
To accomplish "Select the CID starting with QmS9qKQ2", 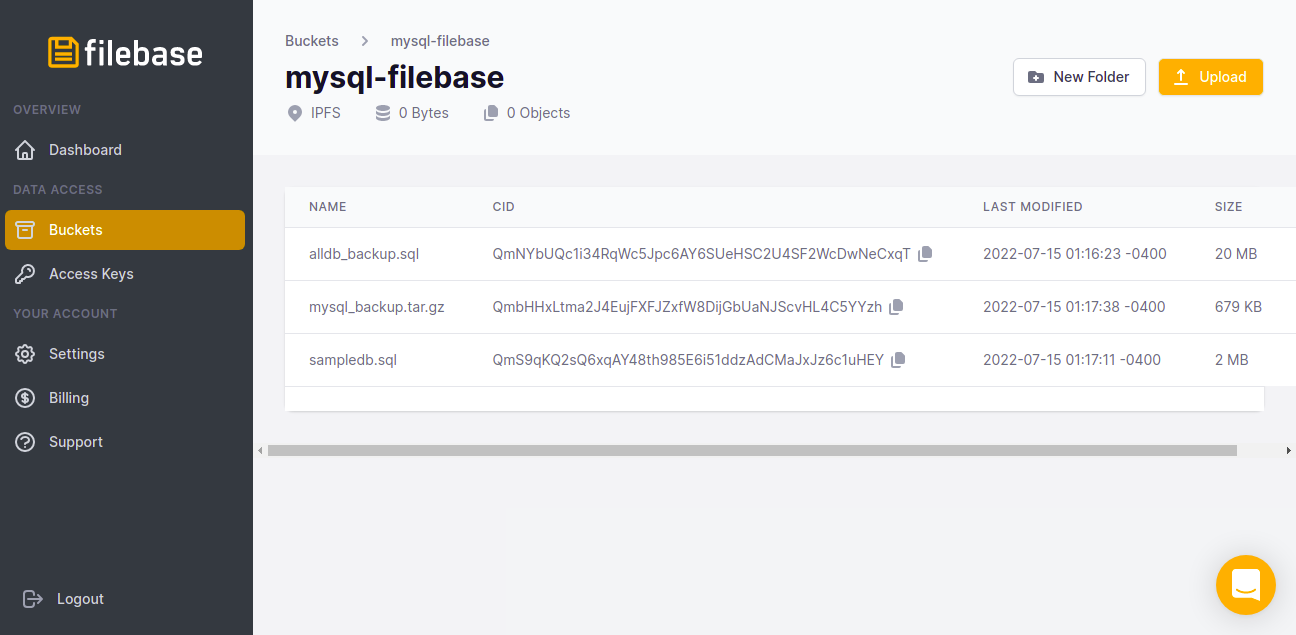I will (x=689, y=360).
